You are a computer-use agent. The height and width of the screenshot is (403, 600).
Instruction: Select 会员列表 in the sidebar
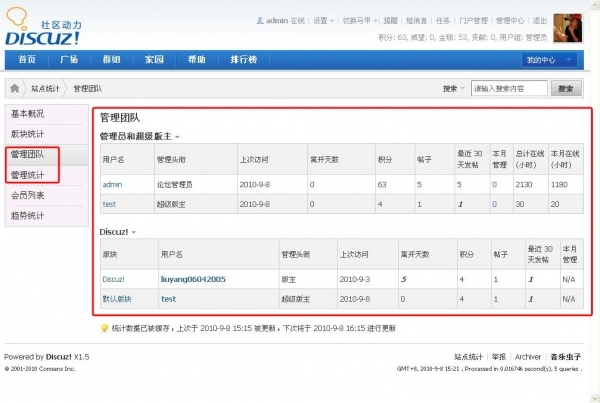point(28,195)
